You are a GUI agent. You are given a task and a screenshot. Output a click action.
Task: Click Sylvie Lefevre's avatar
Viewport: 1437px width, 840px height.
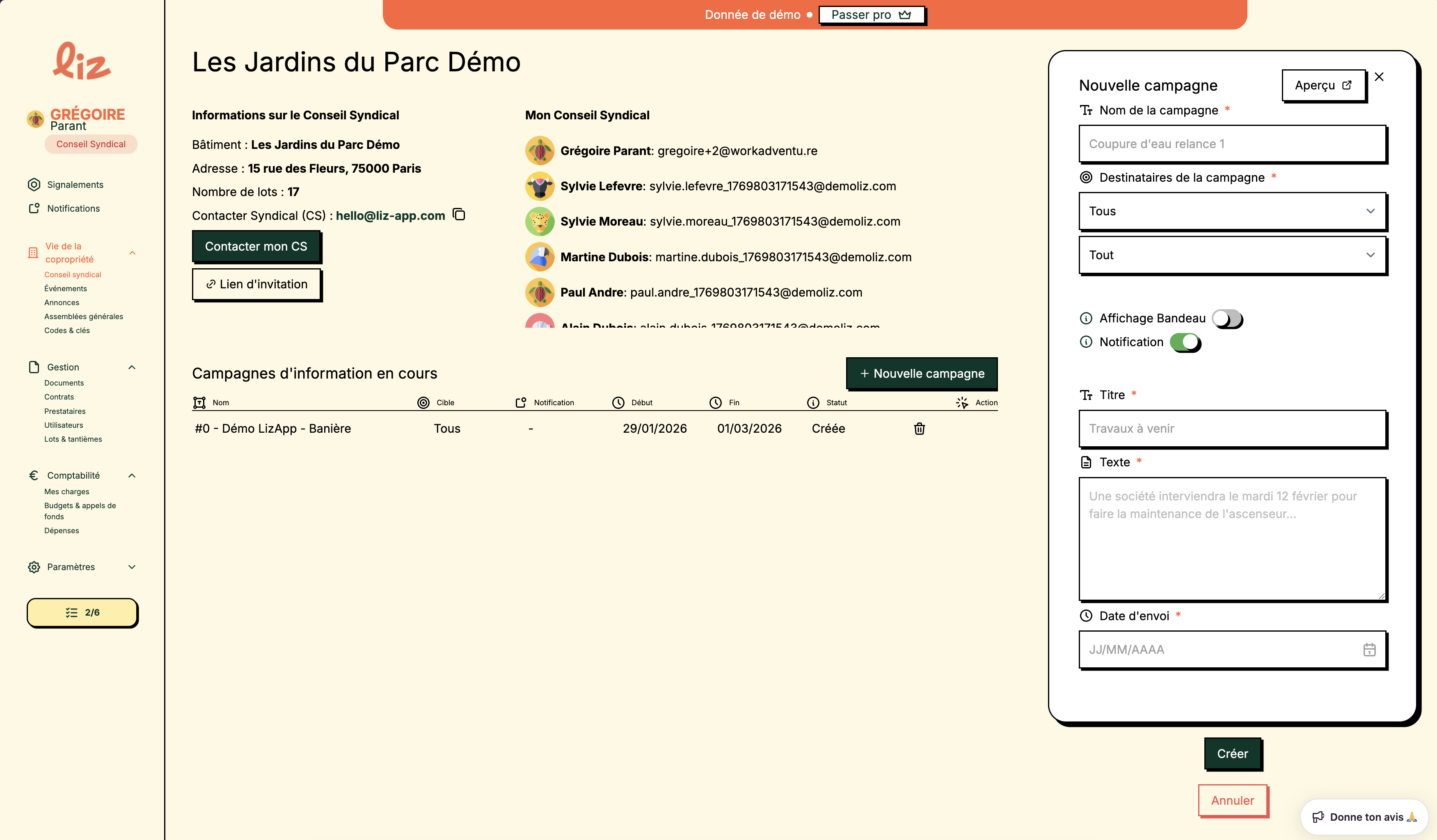click(x=540, y=186)
